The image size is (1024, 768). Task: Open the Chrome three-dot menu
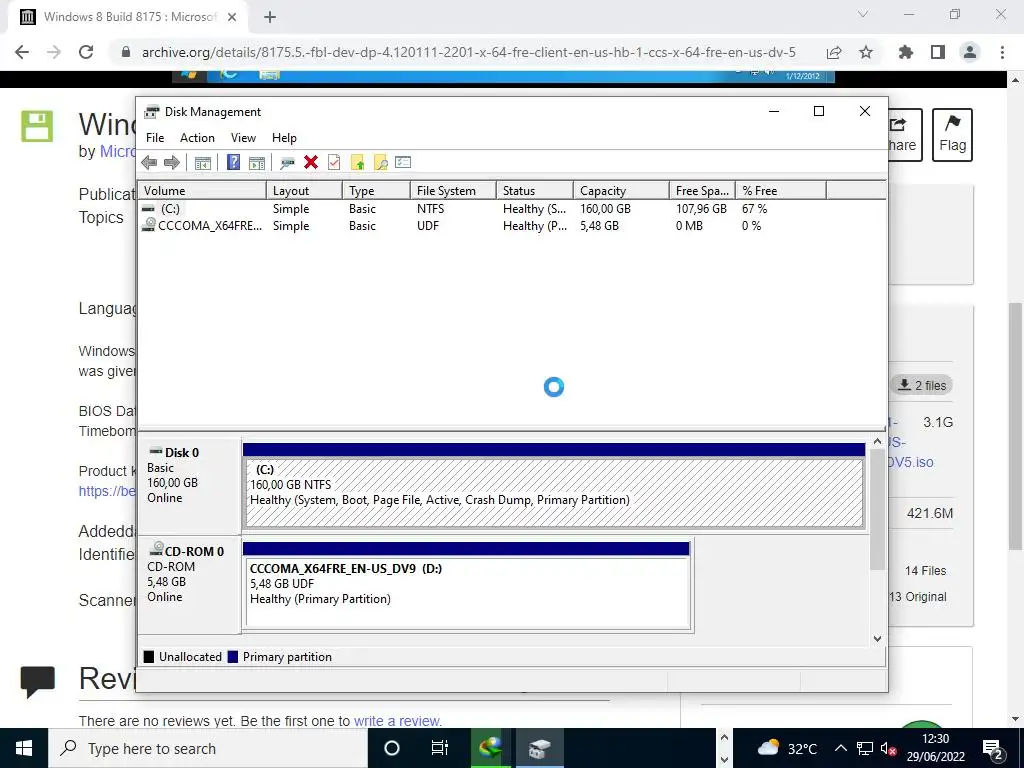[x=1002, y=52]
